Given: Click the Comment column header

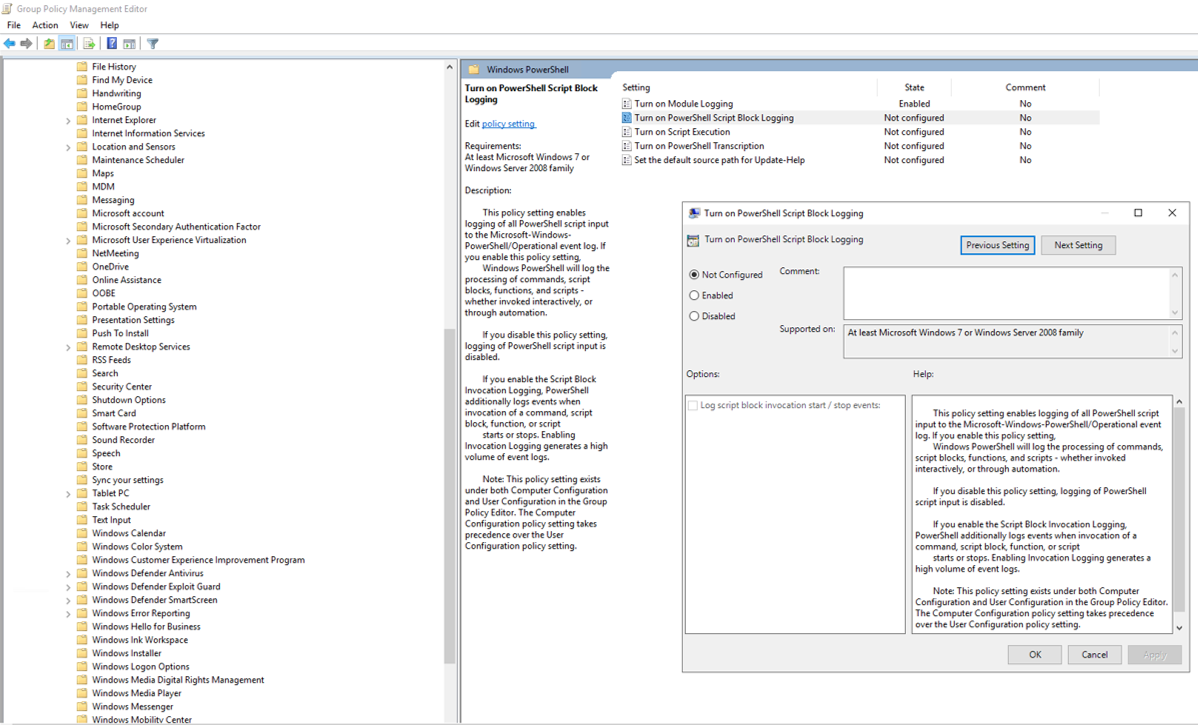Looking at the screenshot, I should 1025,88.
